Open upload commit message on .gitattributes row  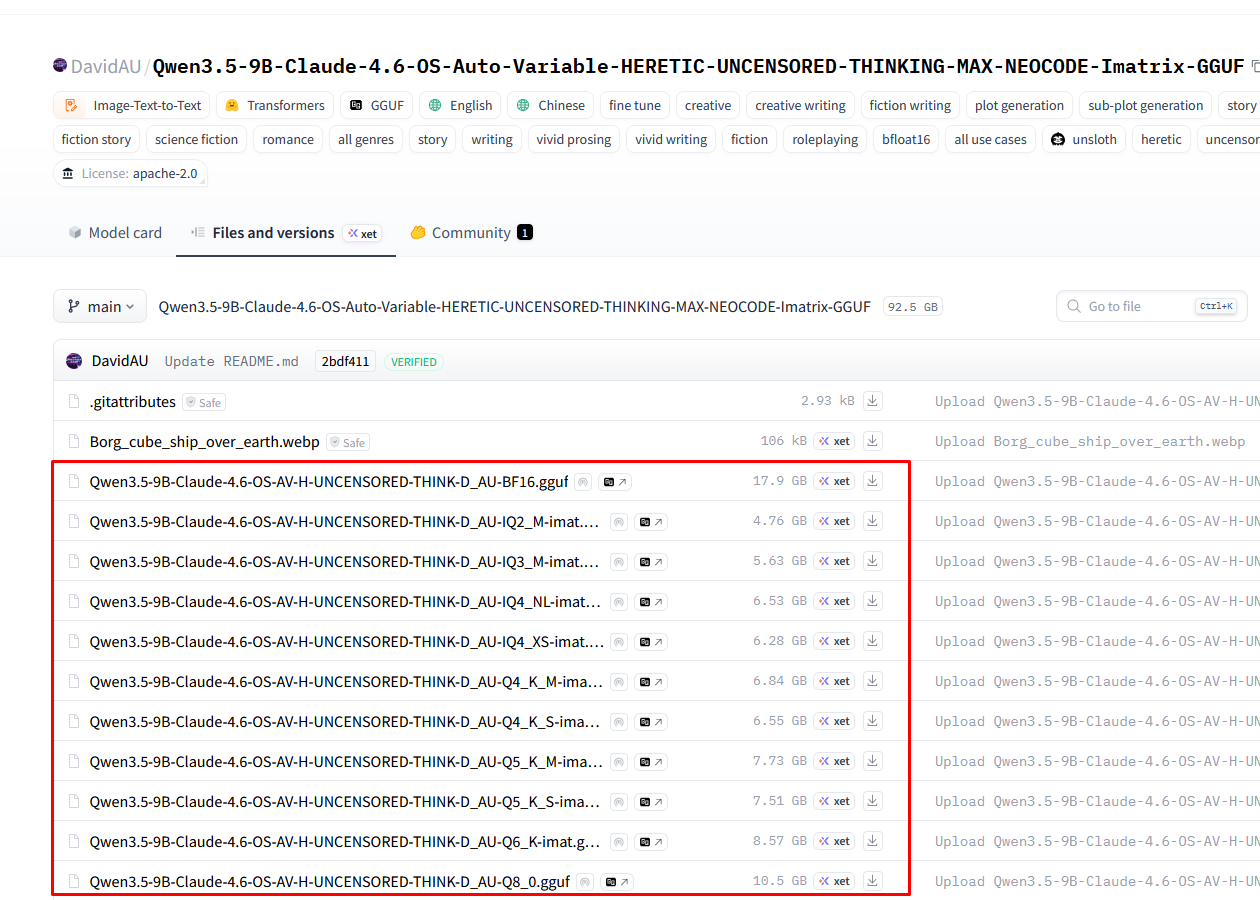click(x=1097, y=401)
